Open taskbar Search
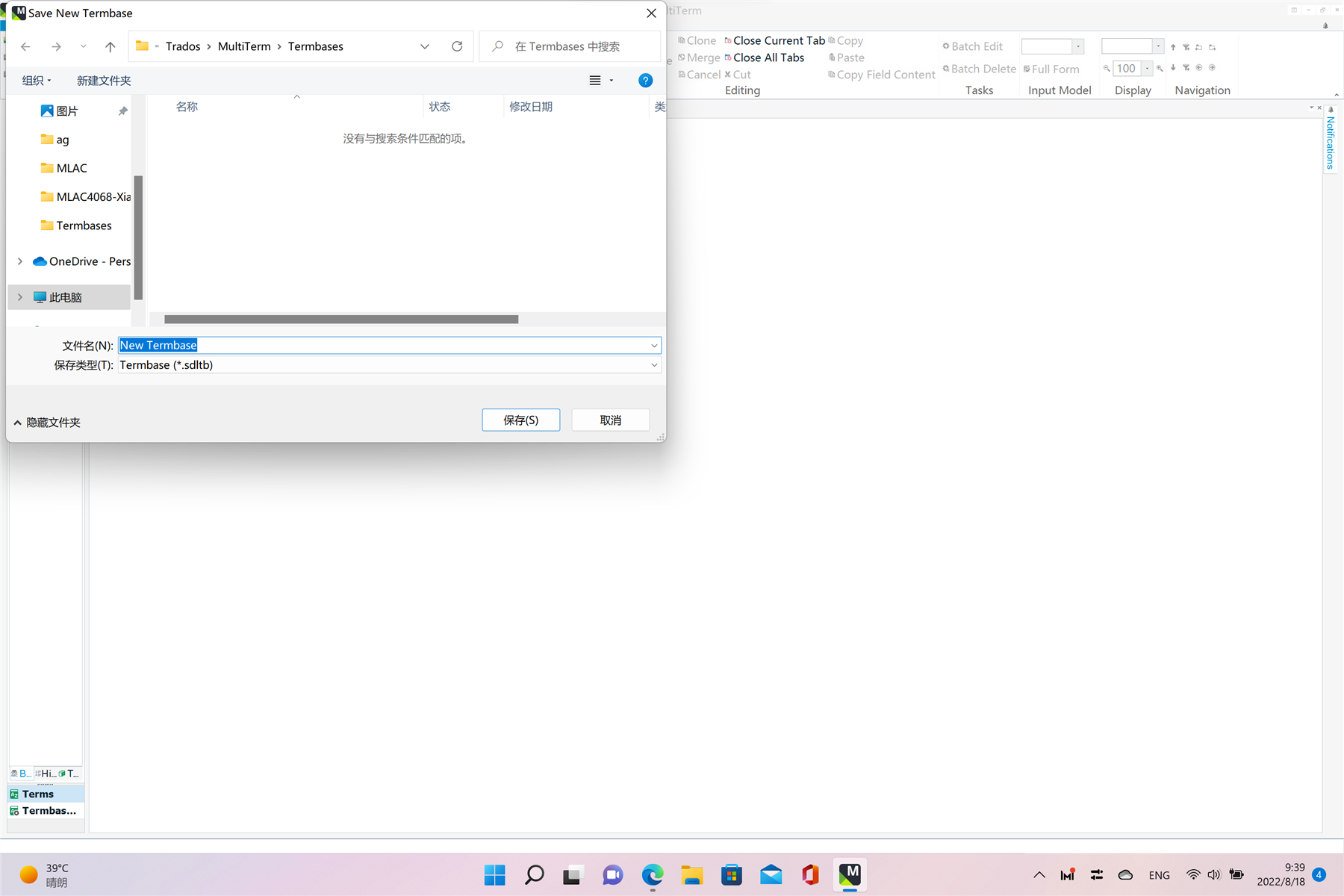The height and width of the screenshot is (896, 1344). (534, 875)
